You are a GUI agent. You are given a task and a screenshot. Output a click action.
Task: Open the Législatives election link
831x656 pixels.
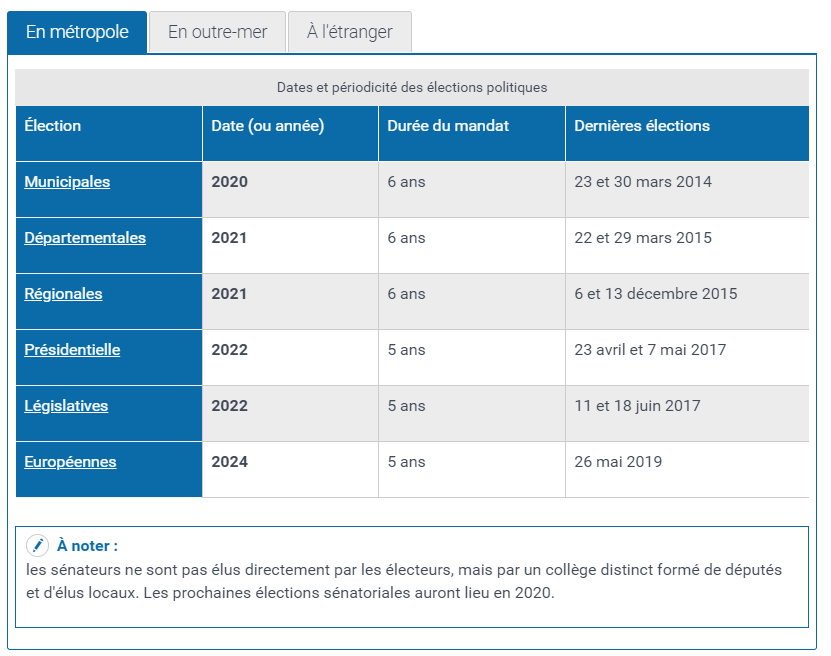click(66, 406)
